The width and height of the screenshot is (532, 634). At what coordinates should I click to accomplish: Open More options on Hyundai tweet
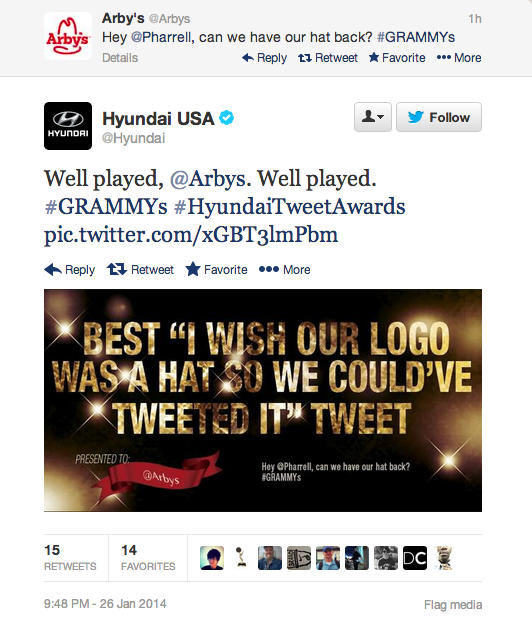pos(285,270)
